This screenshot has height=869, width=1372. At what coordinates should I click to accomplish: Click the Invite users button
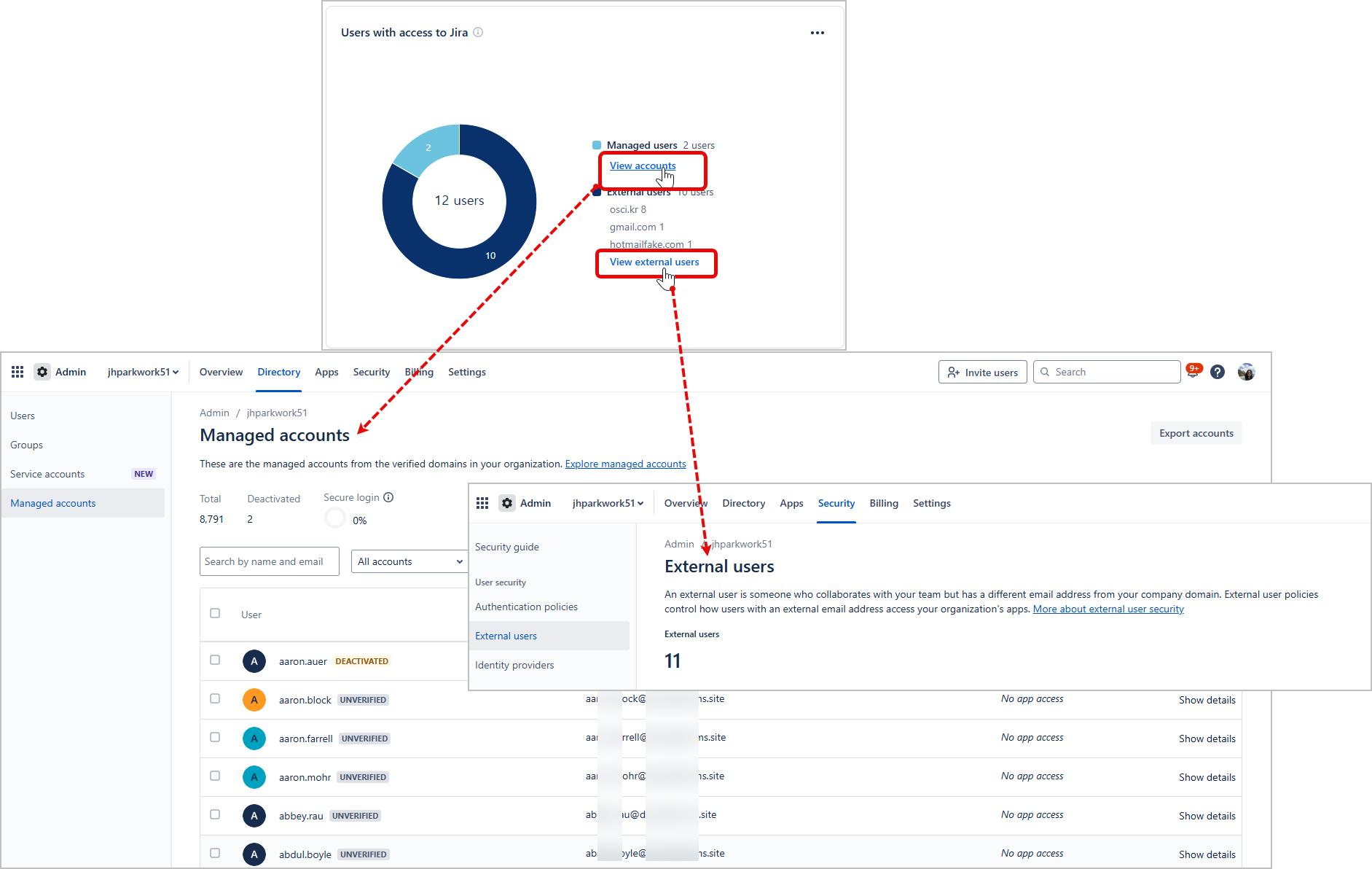tap(983, 372)
